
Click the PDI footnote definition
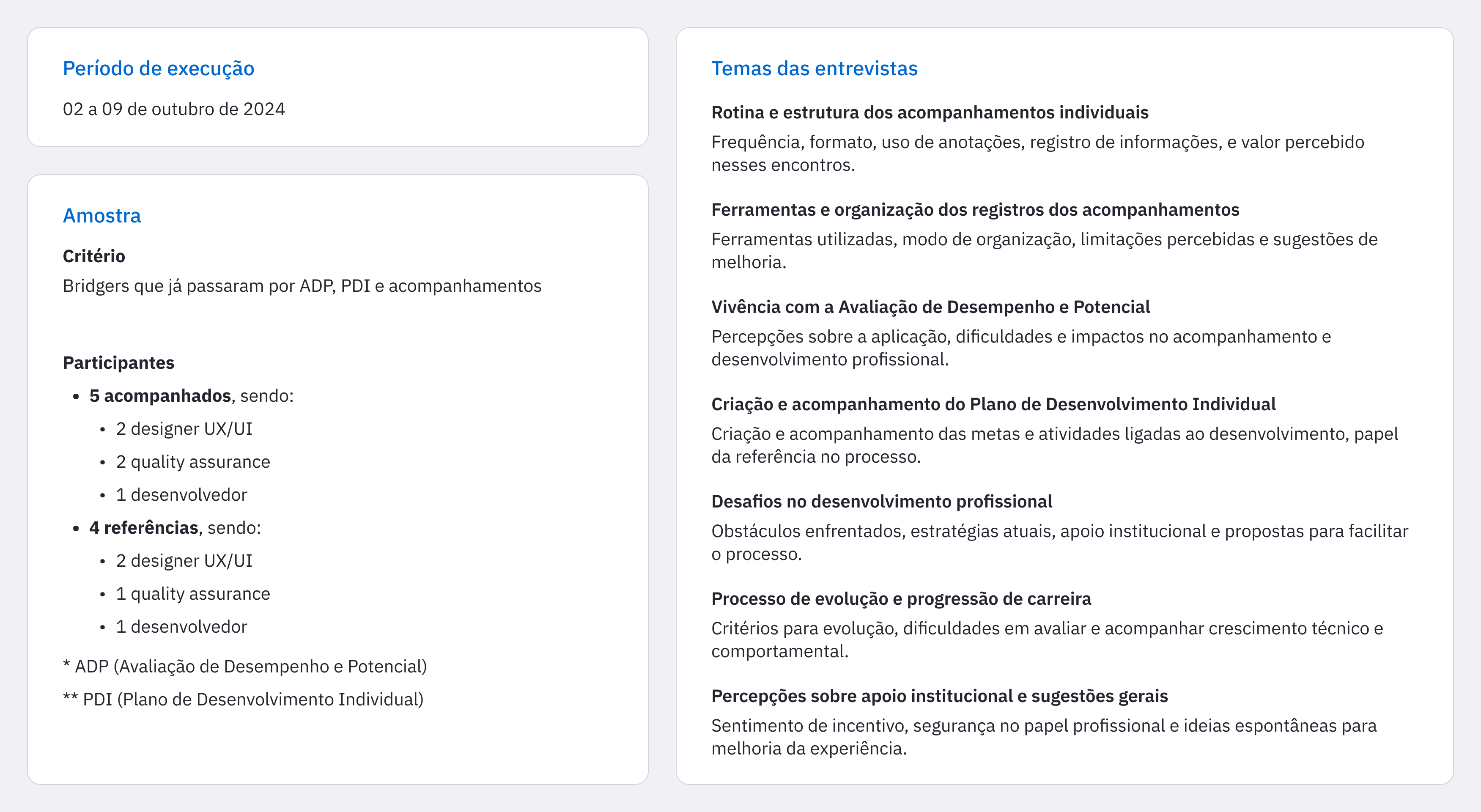243,699
